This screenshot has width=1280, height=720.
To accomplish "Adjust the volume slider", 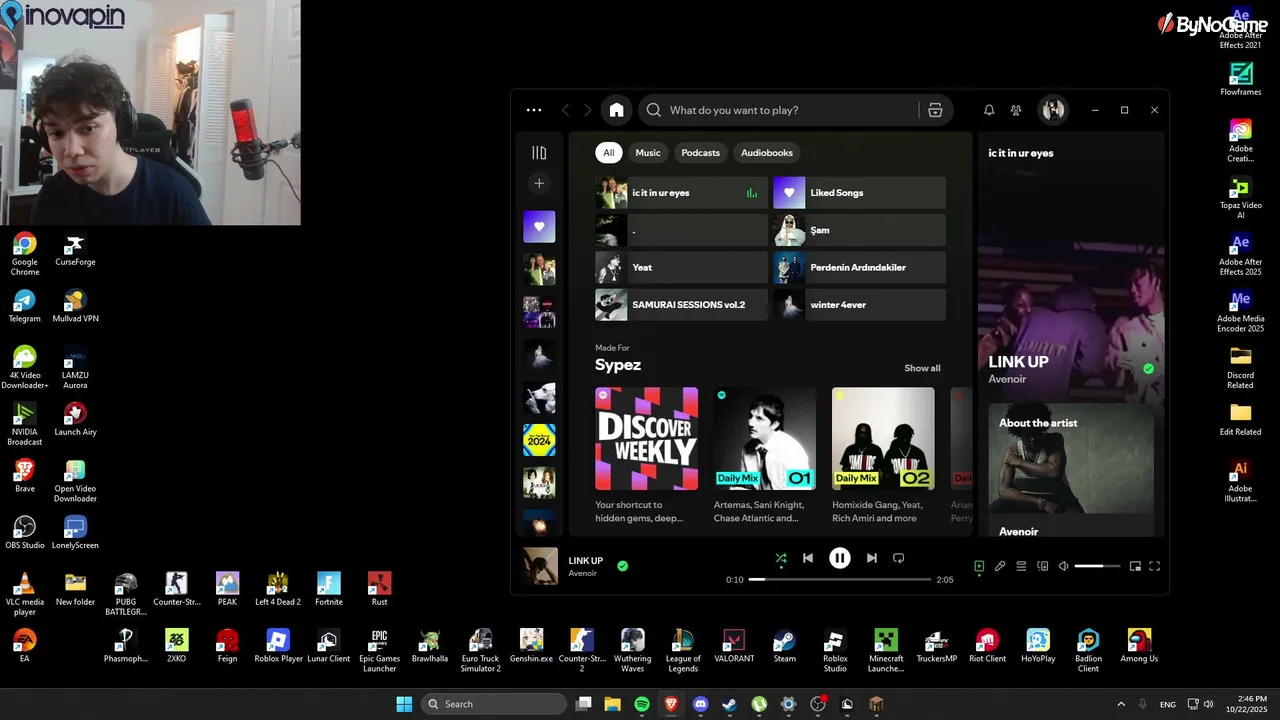I will [1097, 566].
